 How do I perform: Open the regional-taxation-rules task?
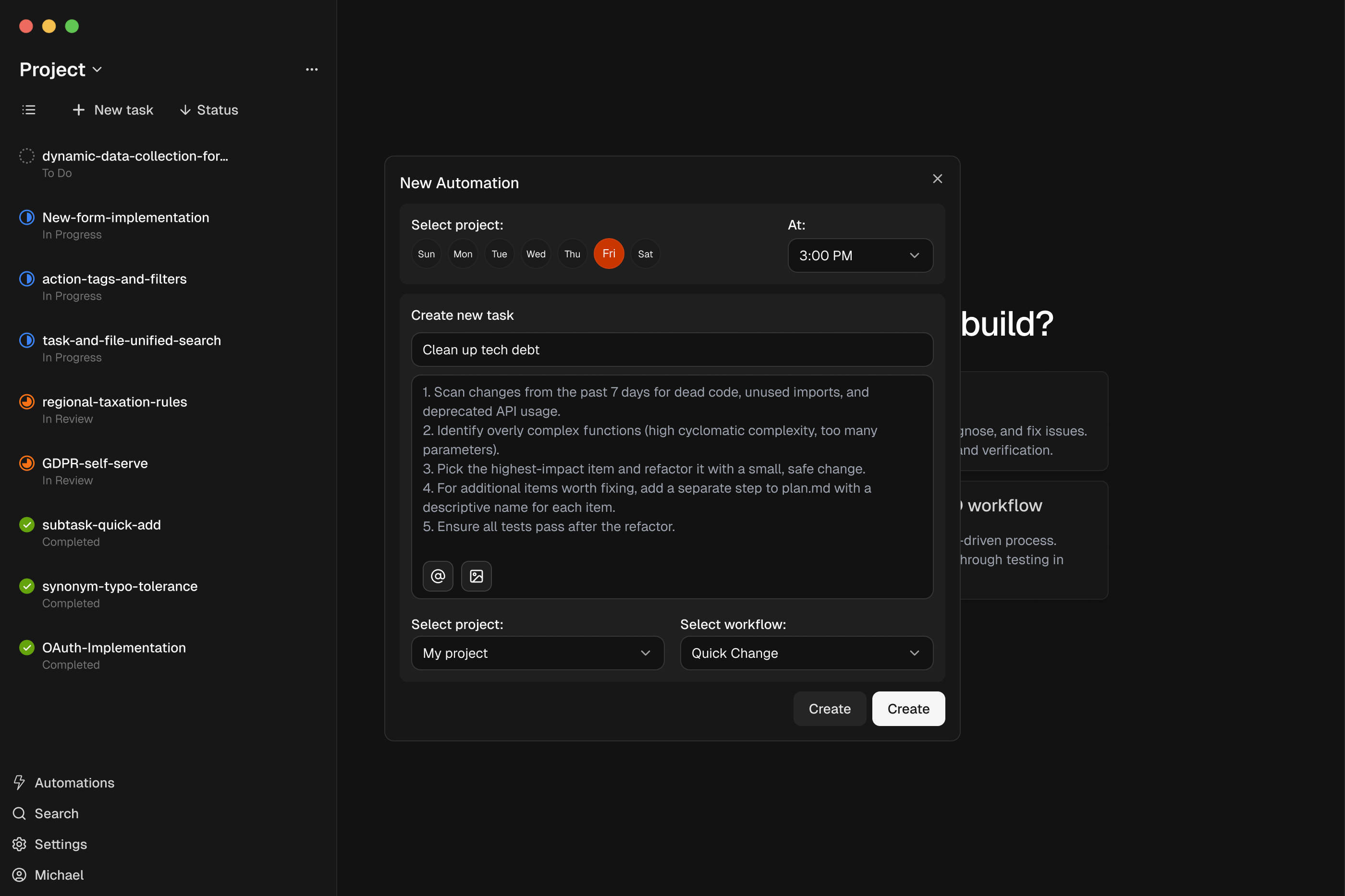point(114,402)
